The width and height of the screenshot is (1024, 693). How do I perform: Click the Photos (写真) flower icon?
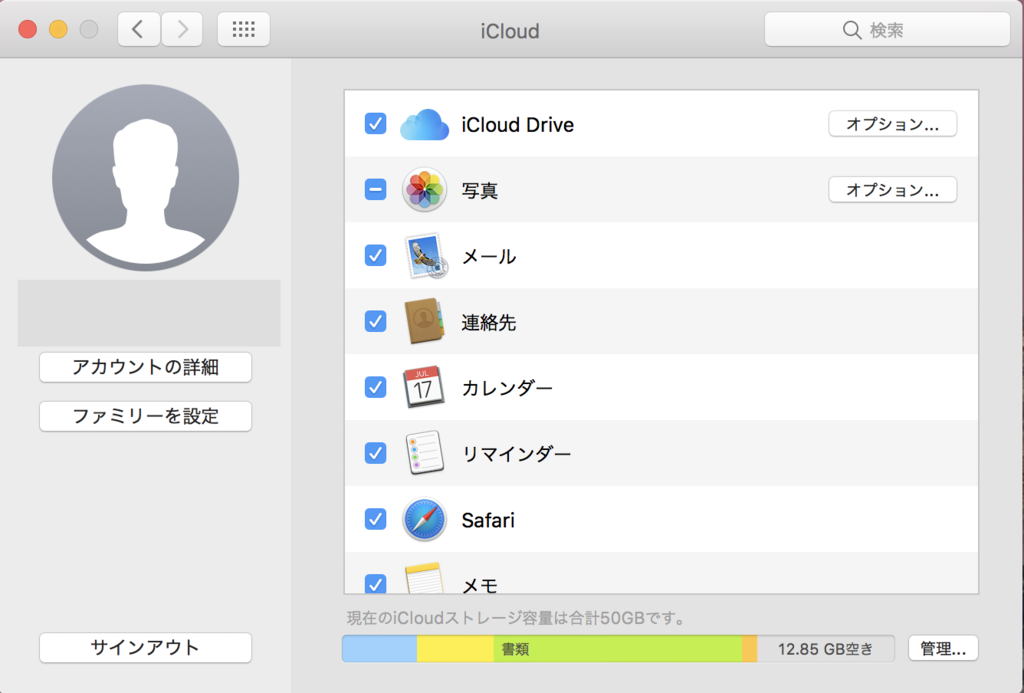coord(424,190)
